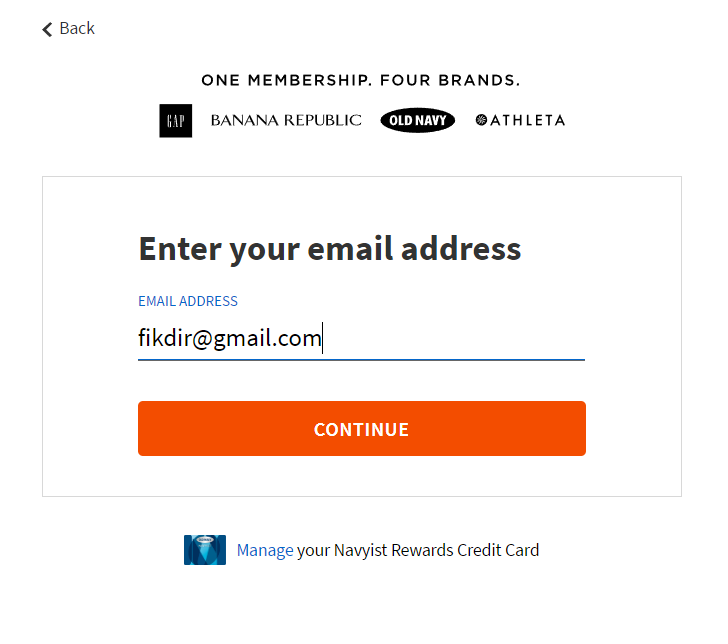Click the typed text fikdir@gmail.com

[x=230, y=339]
